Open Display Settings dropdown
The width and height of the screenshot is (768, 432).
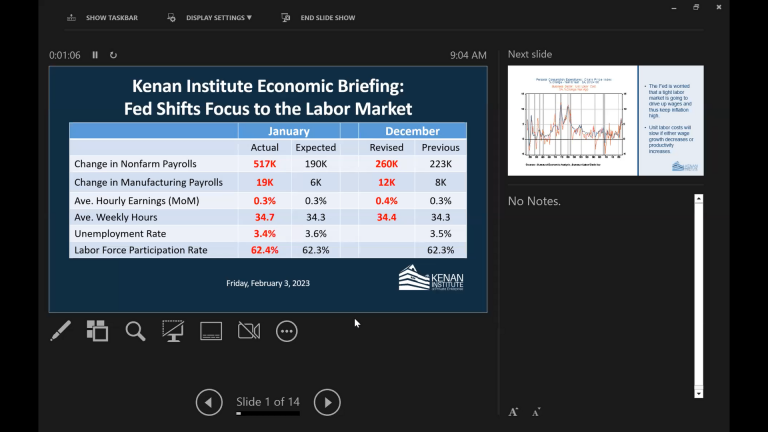(x=218, y=18)
